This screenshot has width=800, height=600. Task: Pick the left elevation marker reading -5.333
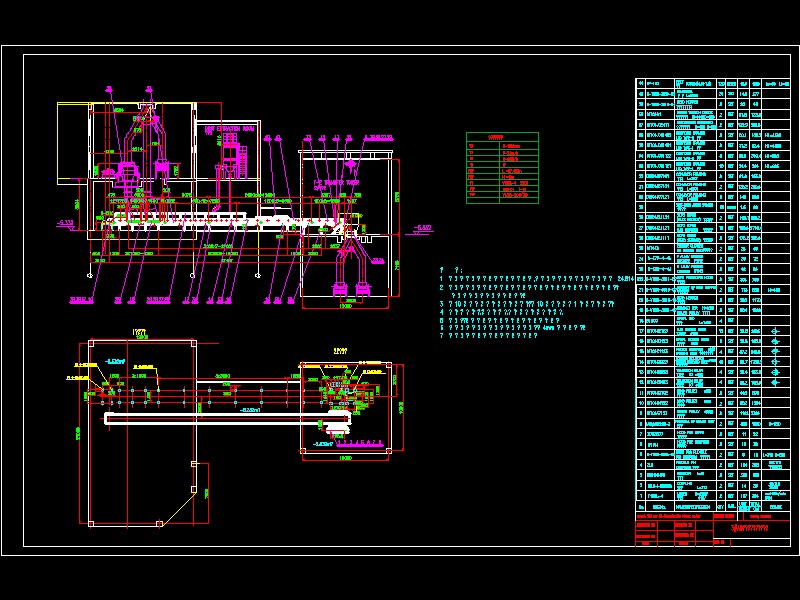66,223
